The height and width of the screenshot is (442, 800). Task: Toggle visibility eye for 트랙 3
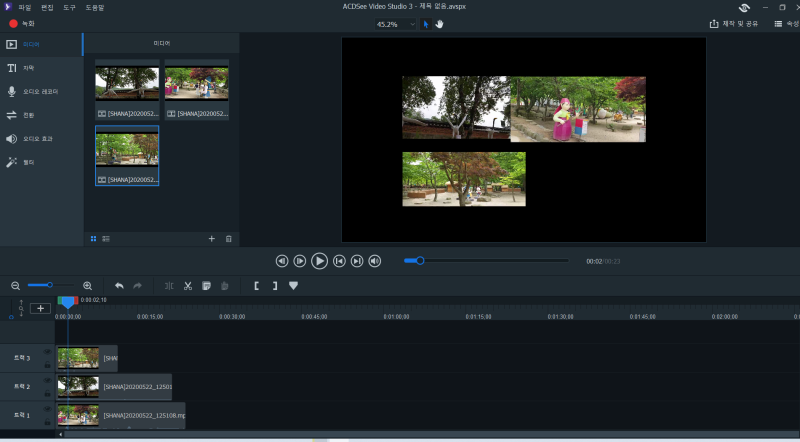(x=47, y=352)
